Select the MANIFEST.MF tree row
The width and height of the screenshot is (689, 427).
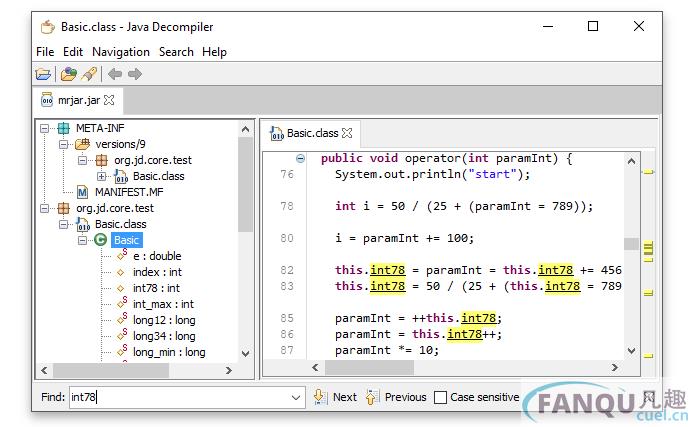(x=129, y=192)
